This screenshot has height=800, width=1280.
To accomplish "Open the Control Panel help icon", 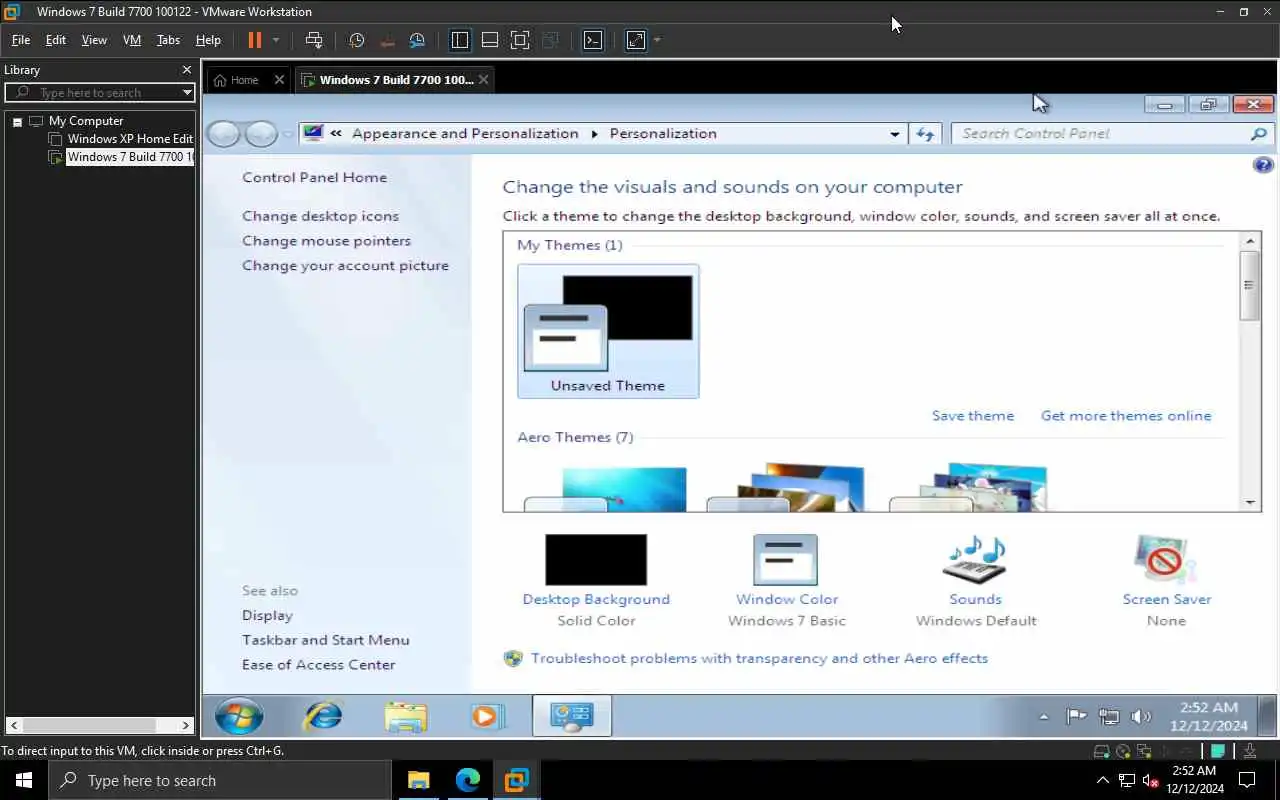I will pyautogui.click(x=1263, y=165).
